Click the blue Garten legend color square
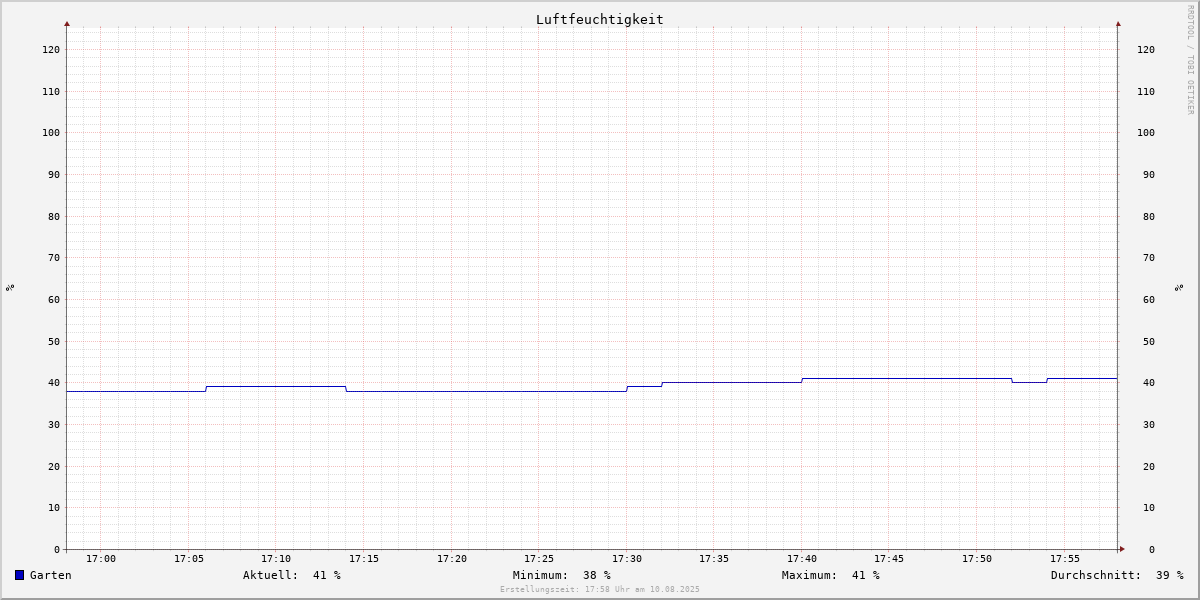Viewport: 1200px width, 600px height. click(19, 575)
